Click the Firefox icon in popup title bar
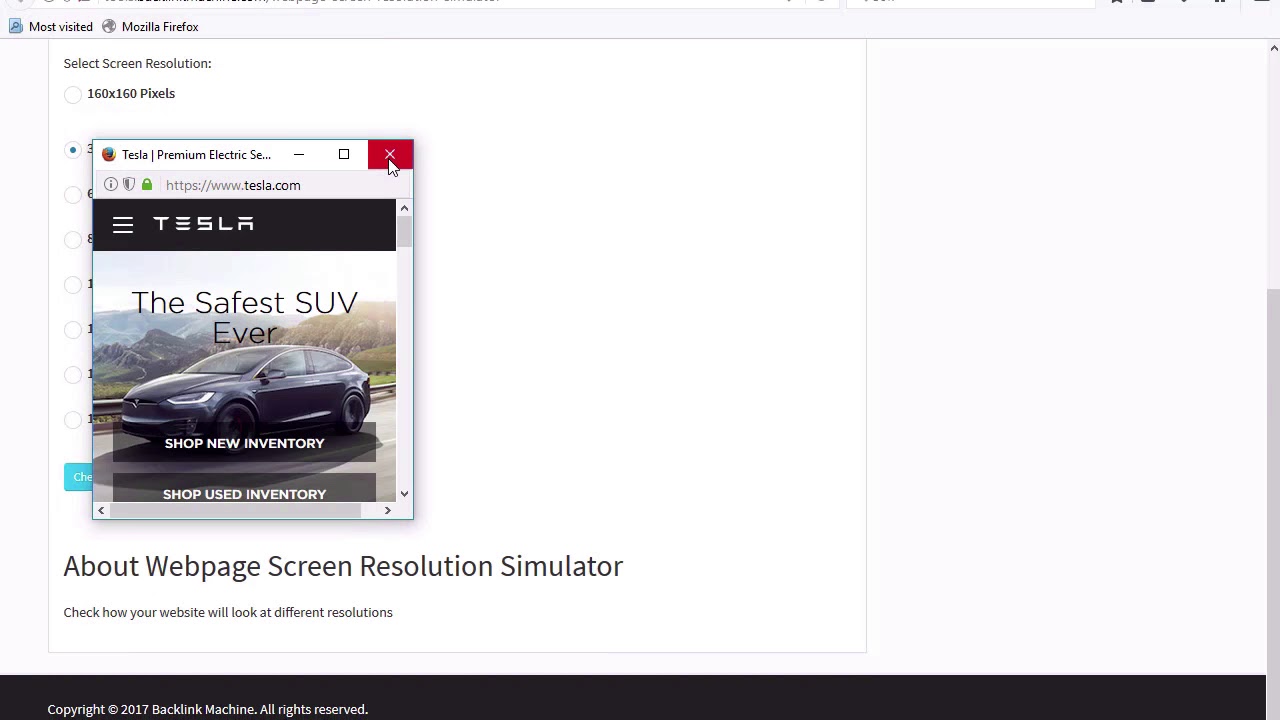 [x=109, y=155]
